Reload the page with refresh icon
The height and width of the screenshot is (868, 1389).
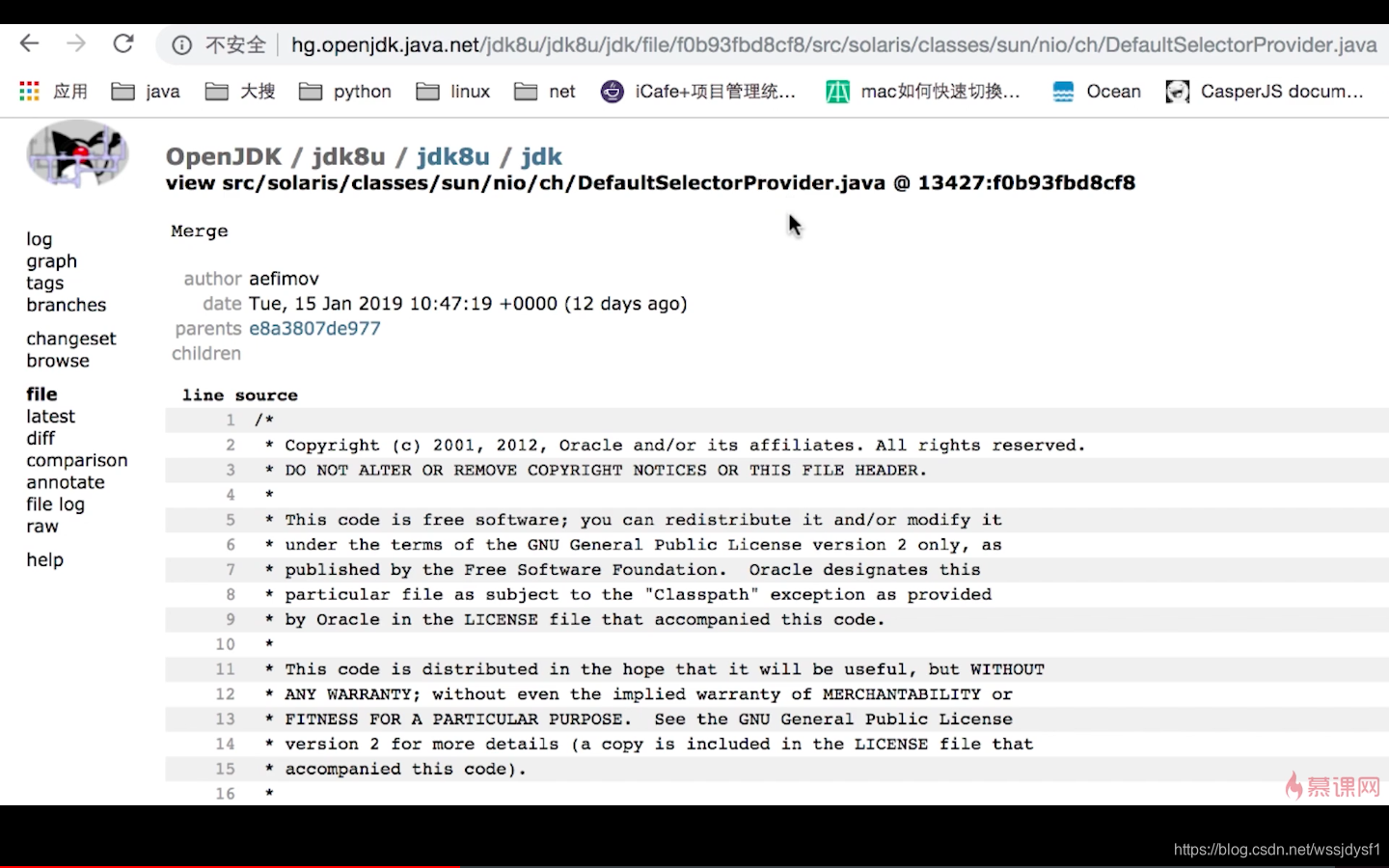click(x=123, y=43)
